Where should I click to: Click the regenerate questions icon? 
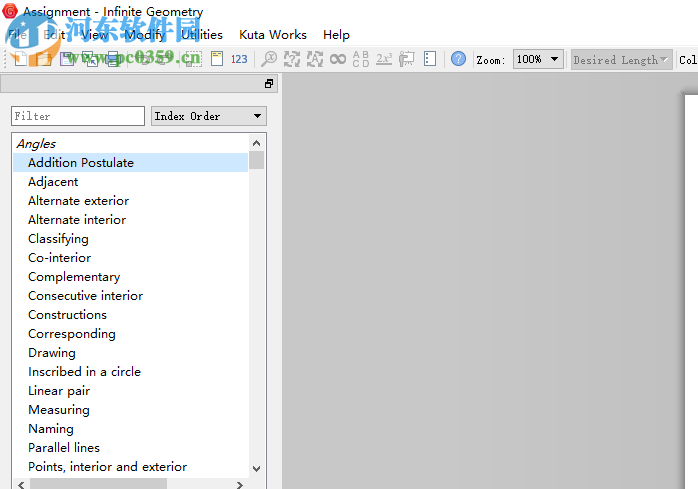(292, 59)
